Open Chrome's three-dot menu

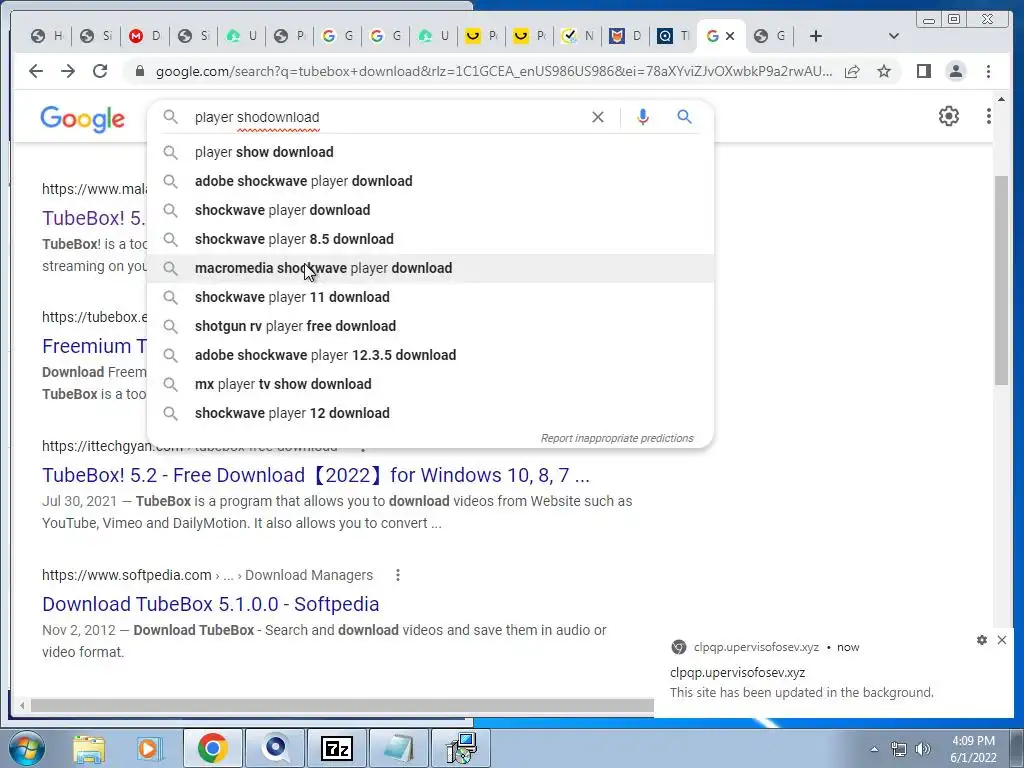[988, 71]
